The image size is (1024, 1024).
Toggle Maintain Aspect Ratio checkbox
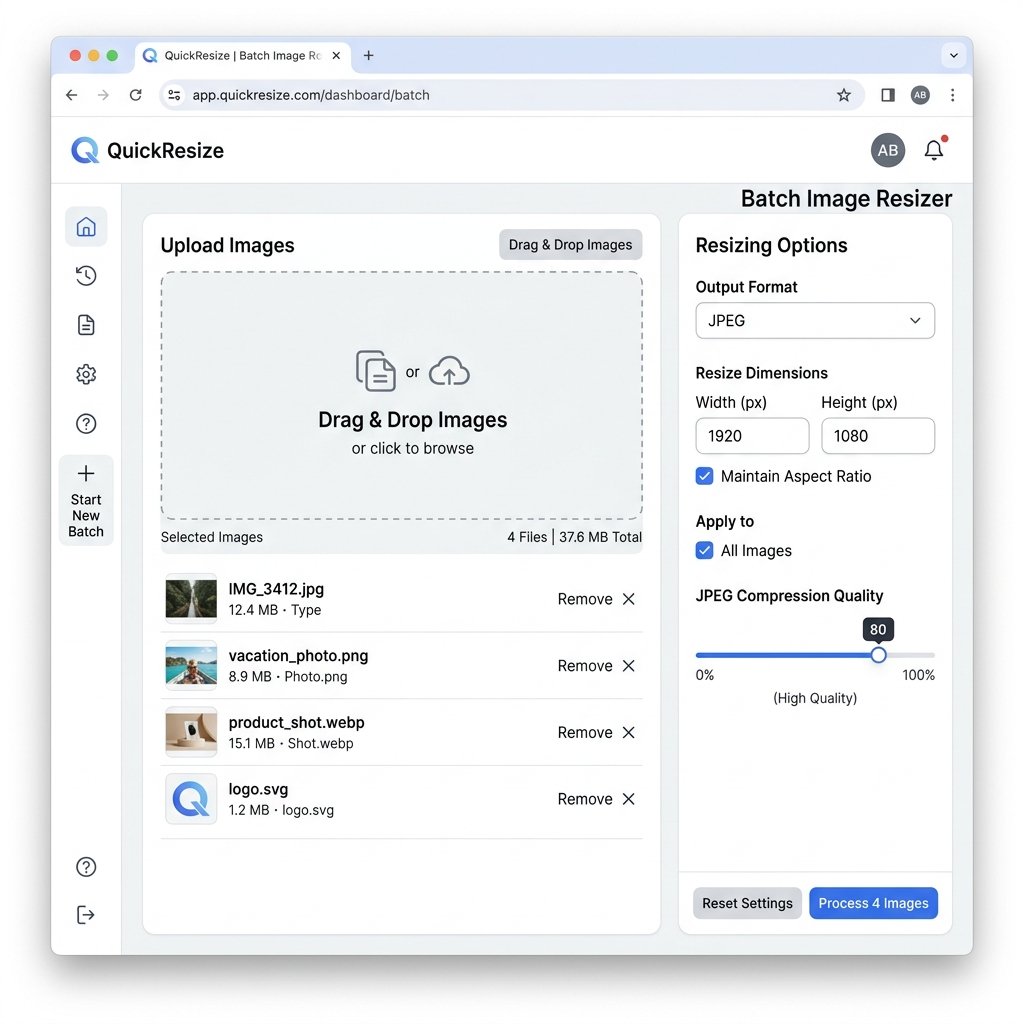(704, 475)
